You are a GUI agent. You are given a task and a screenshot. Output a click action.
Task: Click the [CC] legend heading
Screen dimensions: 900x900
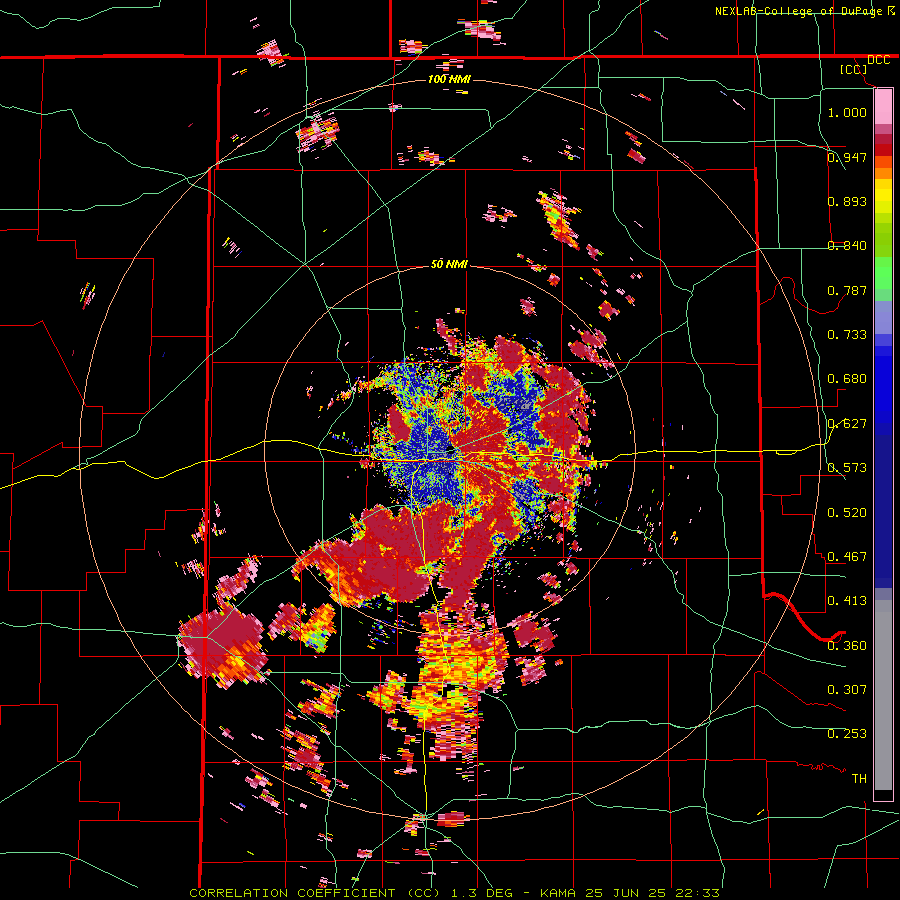[854, 69]
